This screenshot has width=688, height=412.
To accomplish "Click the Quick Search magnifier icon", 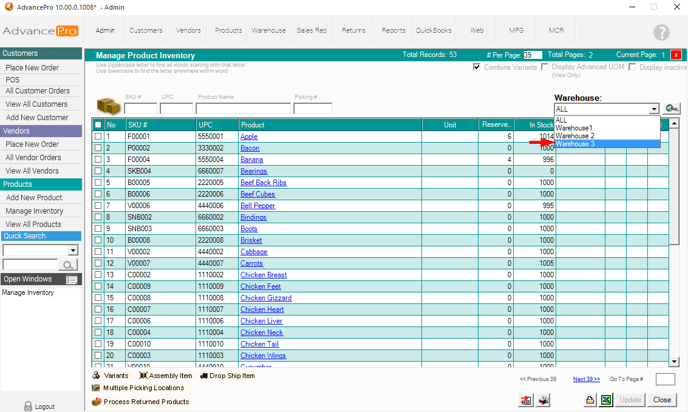I will point(68,265).
